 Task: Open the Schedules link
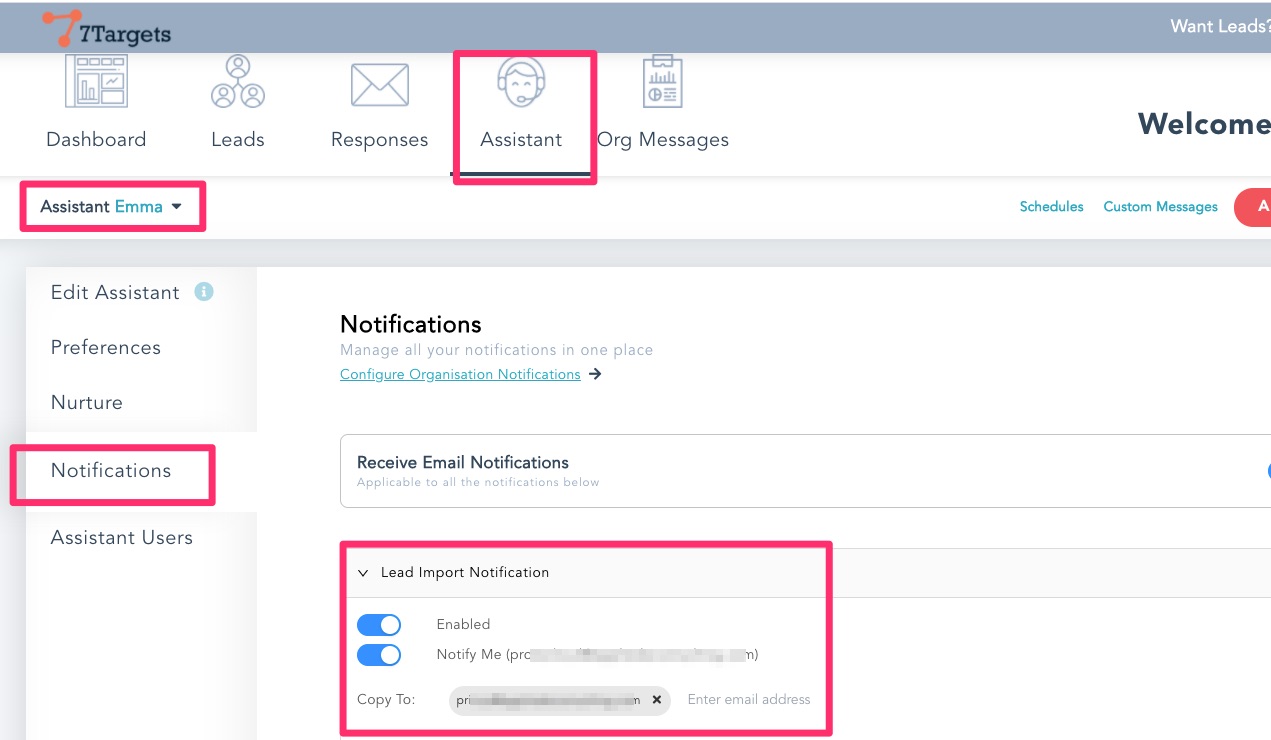[1051, 207]
